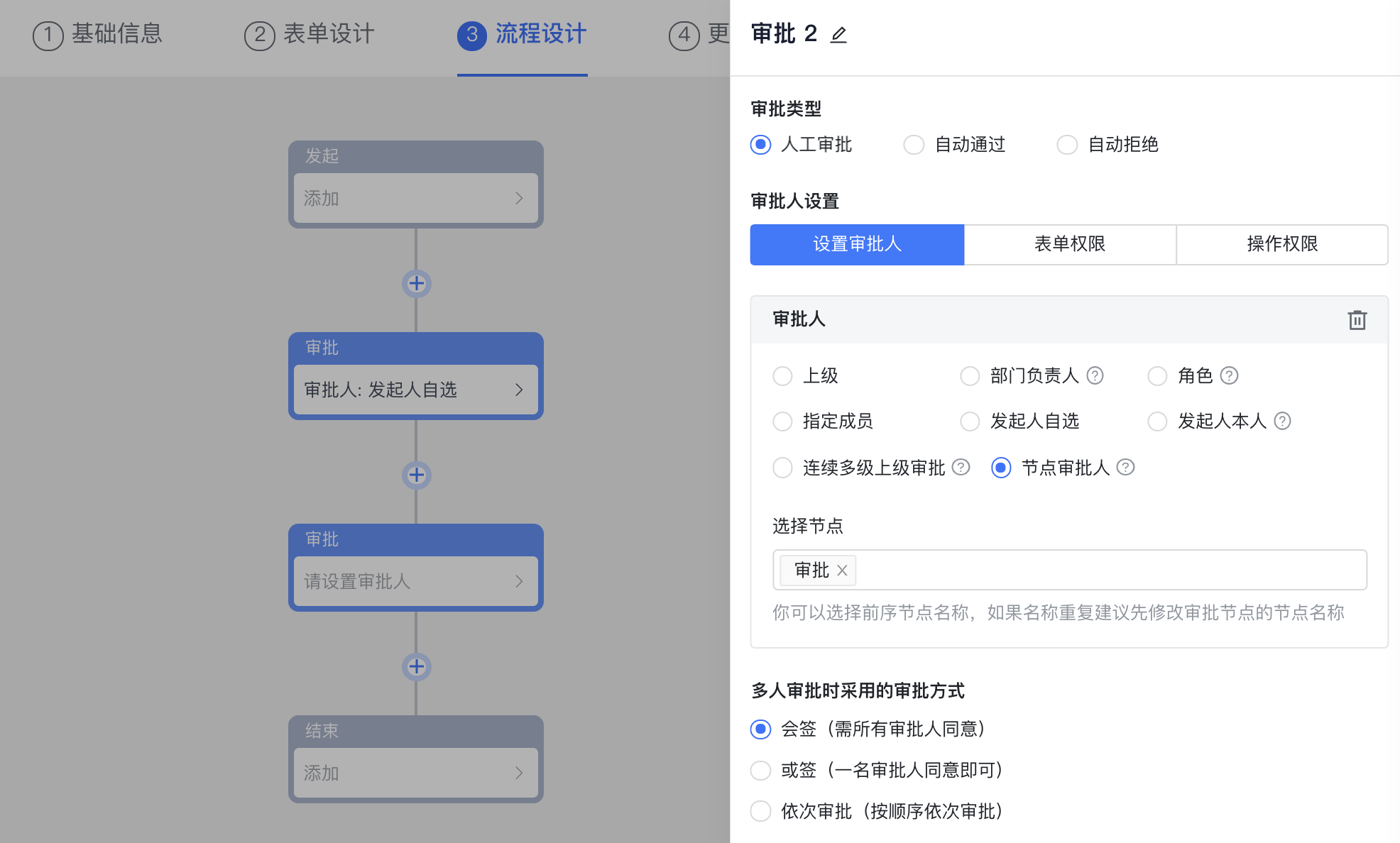1400x843 pixels.
Task: Select 或签 multi-approver method
Action: coord(761,770)
